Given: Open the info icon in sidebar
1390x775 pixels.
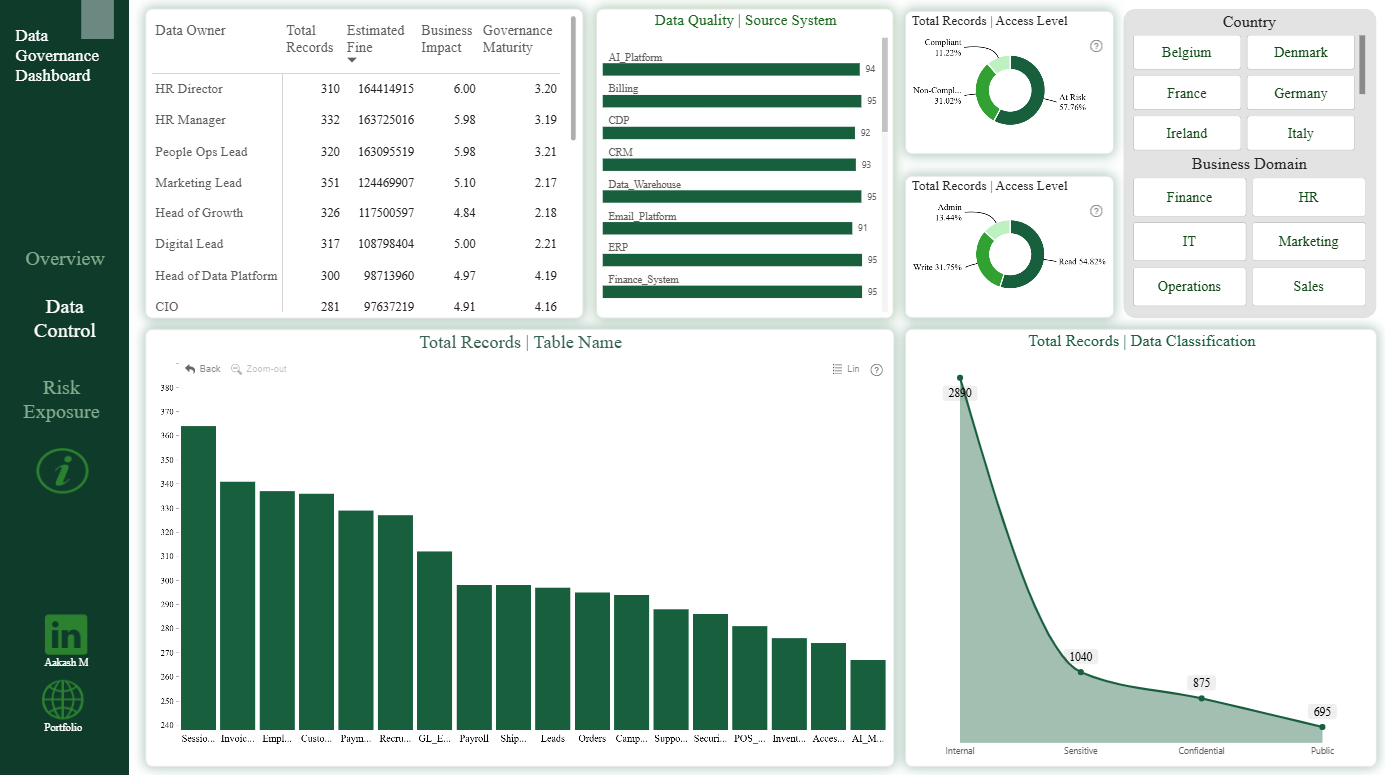Looking at the screenshot, I should [x=63, y=470].
